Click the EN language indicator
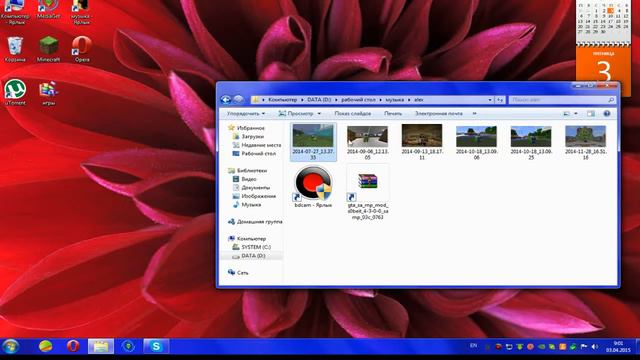The width and height of the screenshot is (640, 360). click(x=473, y=346)
